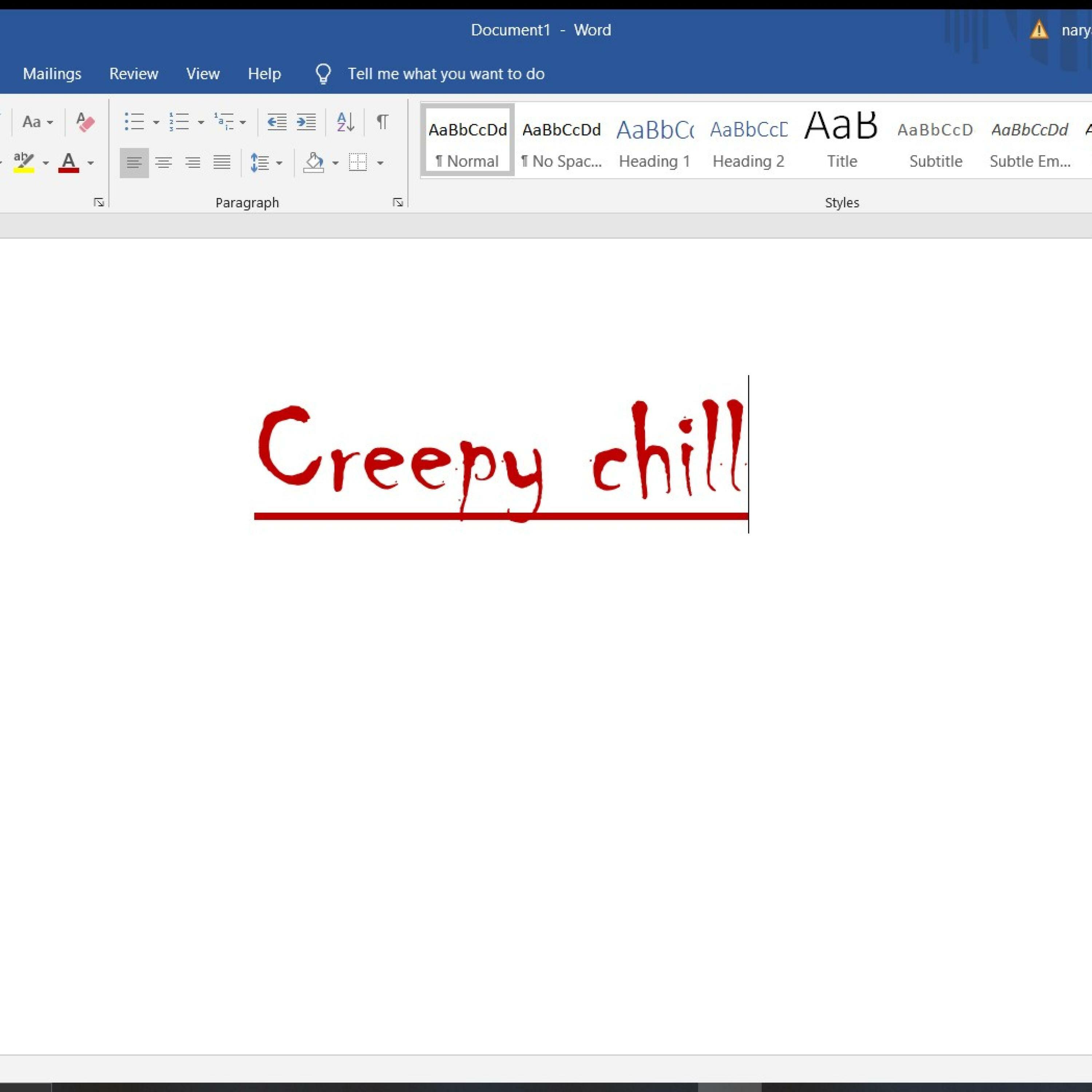Open the line spacing dropdown arrow
Screen dimensions: 1092x1092
279,163
